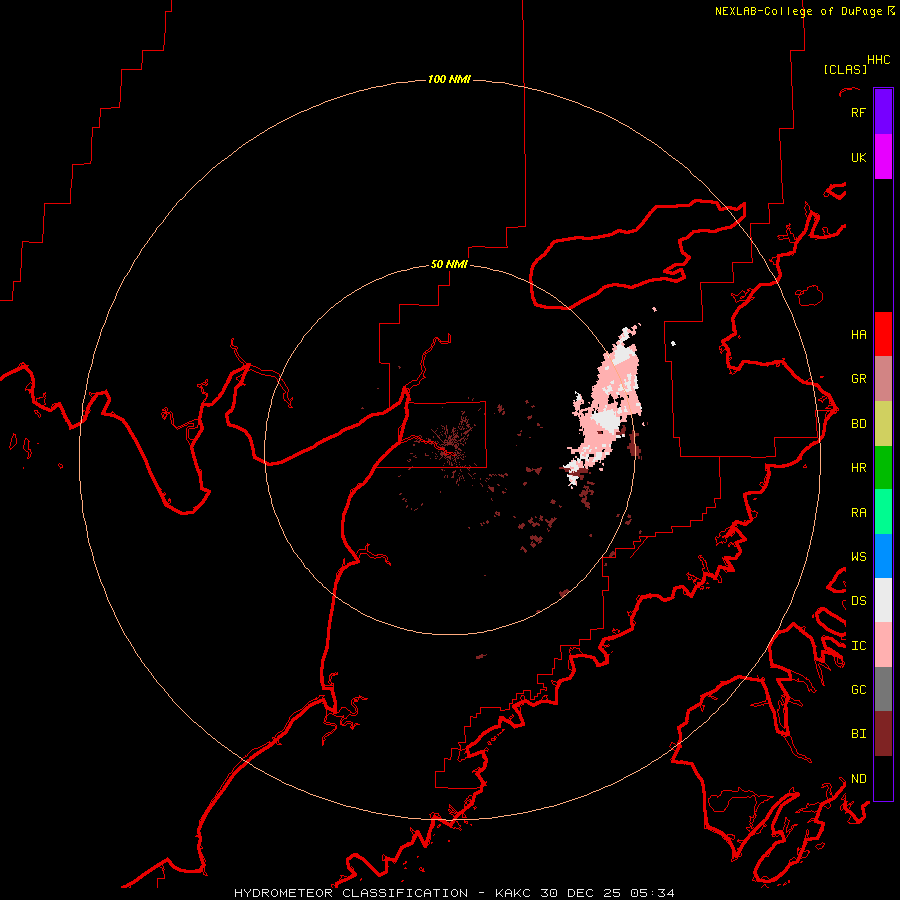Click the HA legend label
This screenshot has height=900, width=900.
(x=858, y=334)
